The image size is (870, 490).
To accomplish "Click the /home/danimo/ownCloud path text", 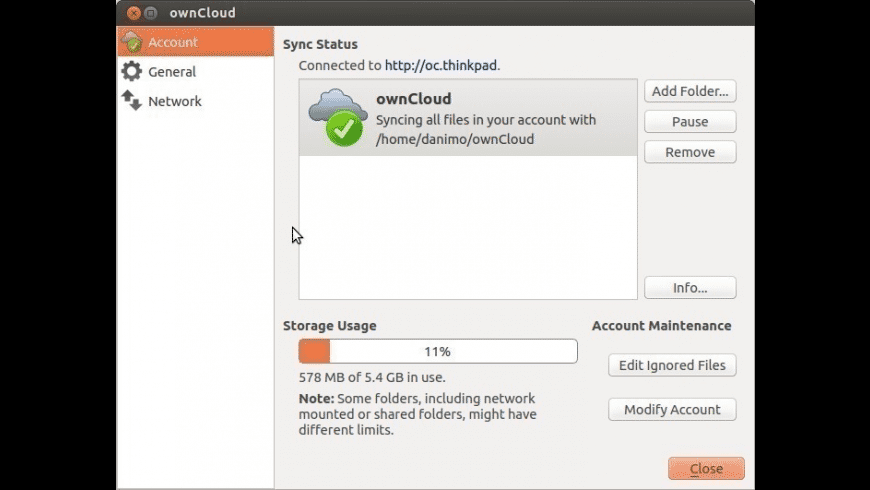I will pyautogui.click(x=455, y=139).
